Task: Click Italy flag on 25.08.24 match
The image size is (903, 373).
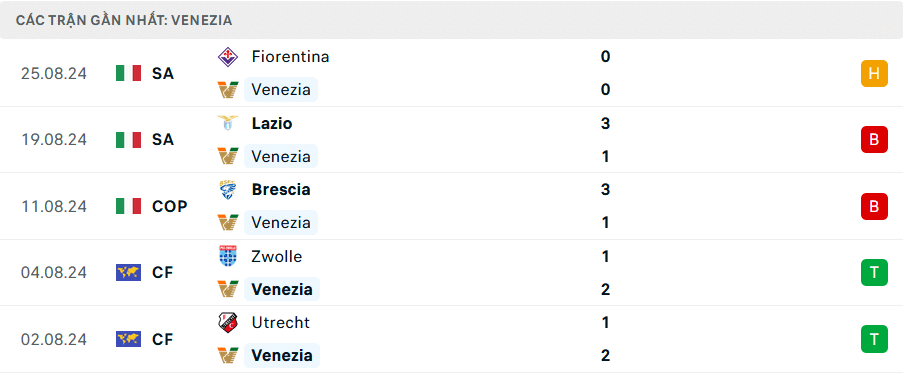Action: coord(128,73)
